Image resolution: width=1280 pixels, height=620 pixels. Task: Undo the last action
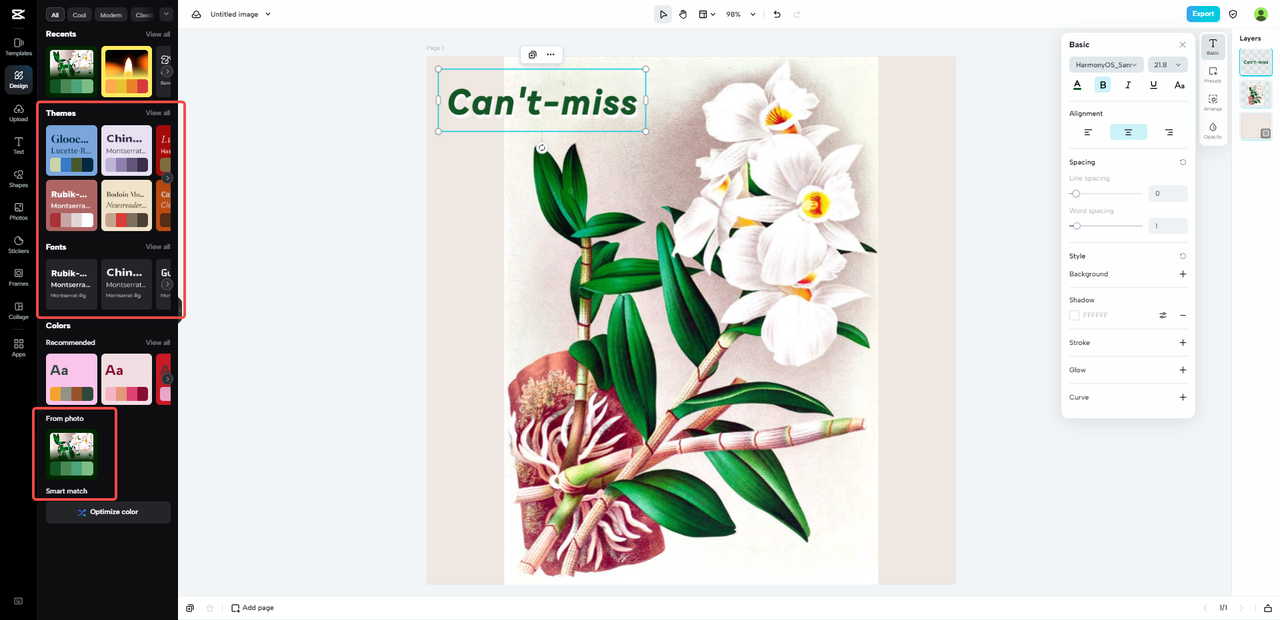click(x=777, y=14)
